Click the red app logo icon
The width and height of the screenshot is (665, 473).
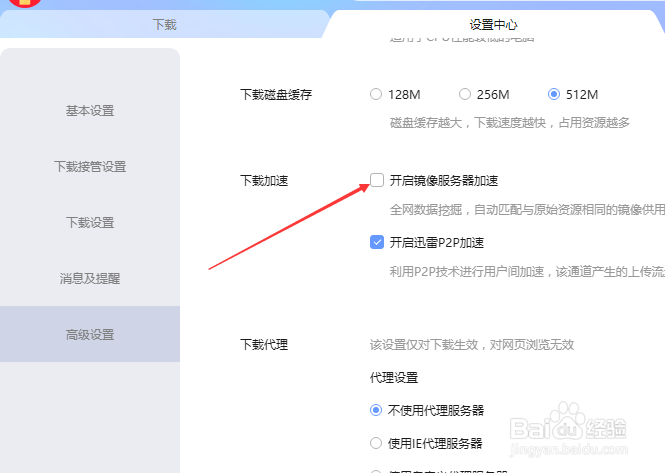tap(25, 3)
